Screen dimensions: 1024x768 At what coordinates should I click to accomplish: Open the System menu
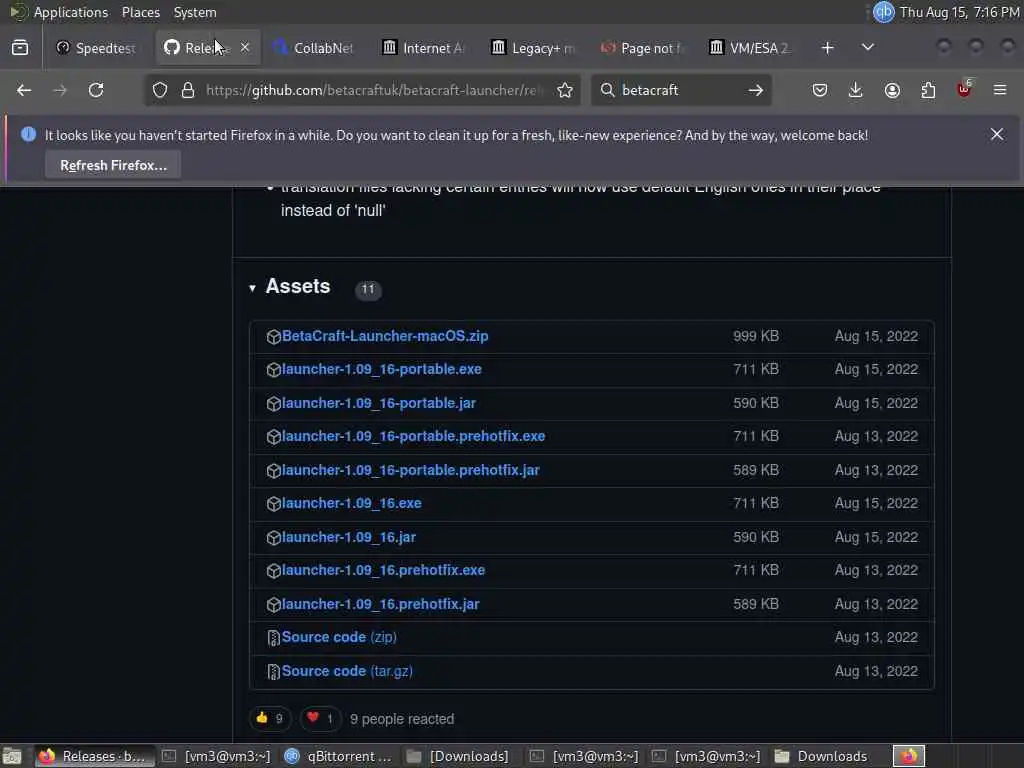pos(195,12)
